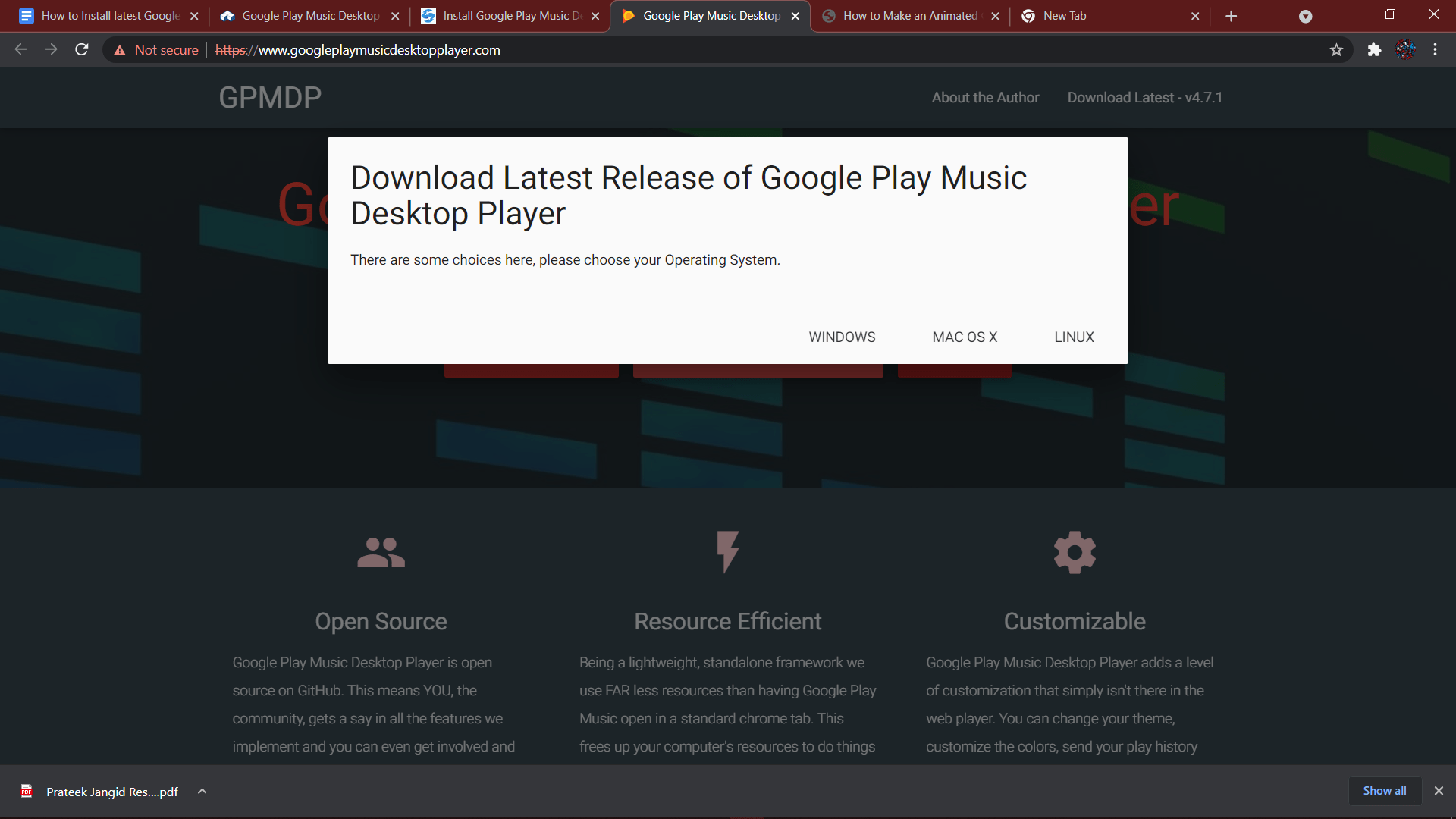Open About the Author link
The image size is (1456, 819).
(x=985, y=98)
